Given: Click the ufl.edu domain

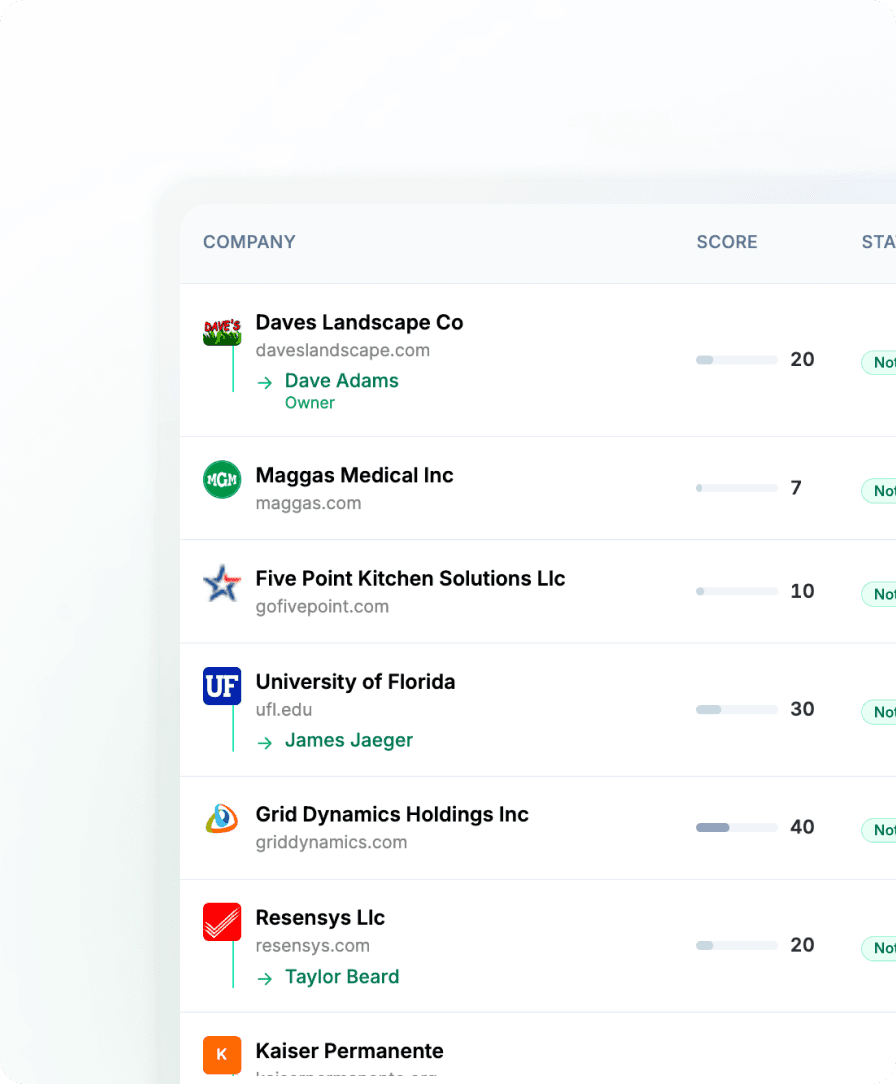Looking at the screenshot, I should [284, 710].
